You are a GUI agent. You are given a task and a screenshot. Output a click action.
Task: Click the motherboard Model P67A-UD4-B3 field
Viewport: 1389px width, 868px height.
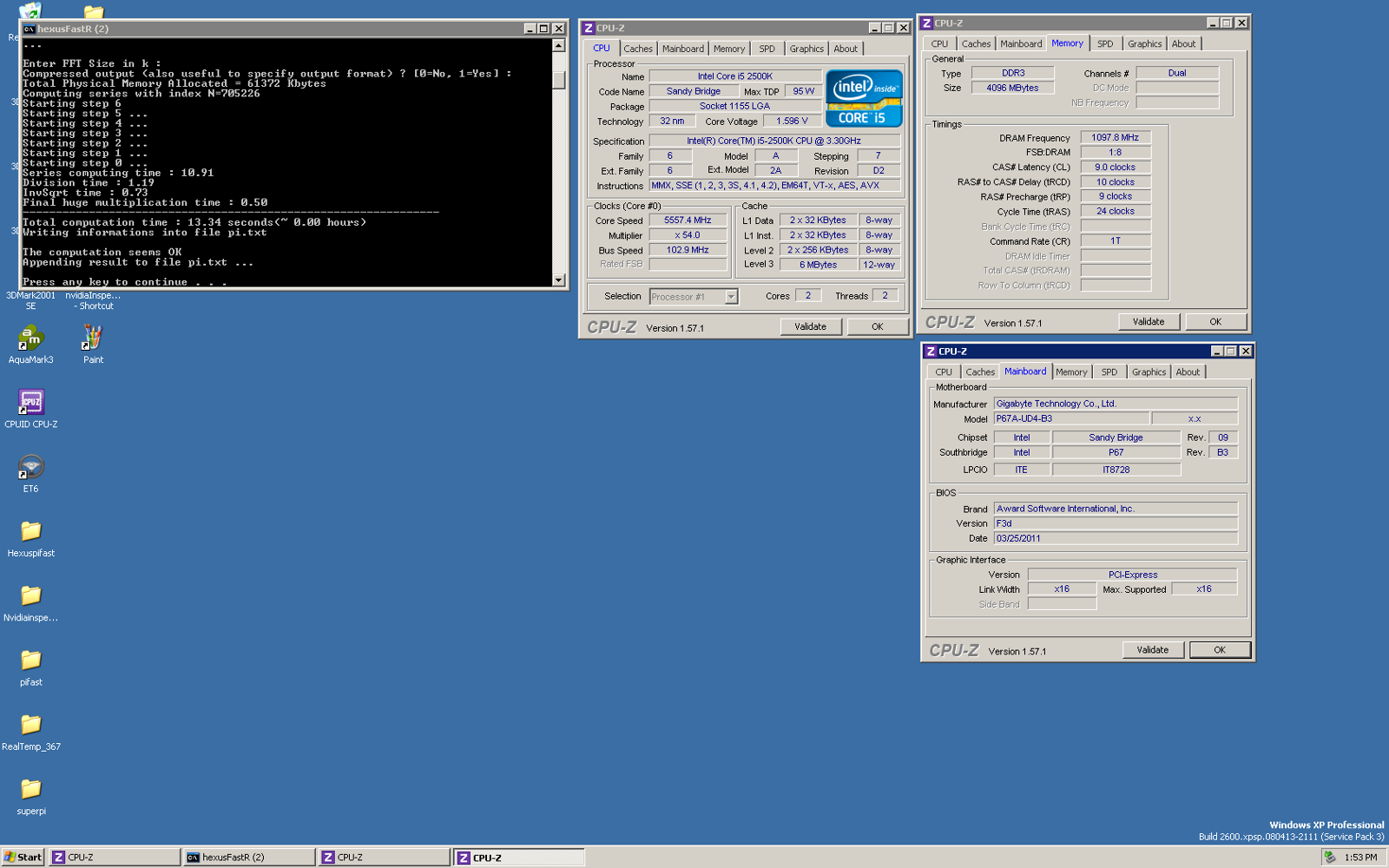(x=1071, y=418)
